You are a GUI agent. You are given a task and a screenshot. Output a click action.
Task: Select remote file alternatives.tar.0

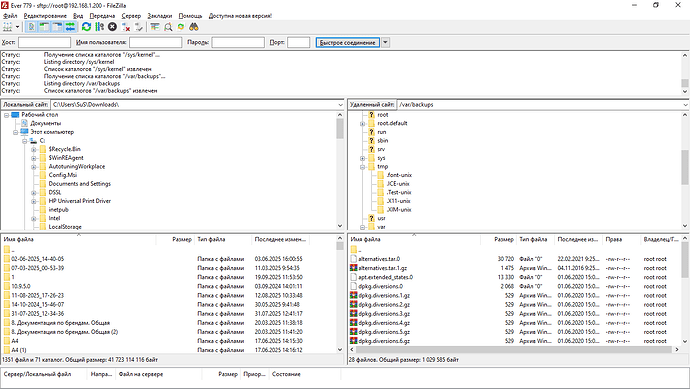[x=379, y=259]
